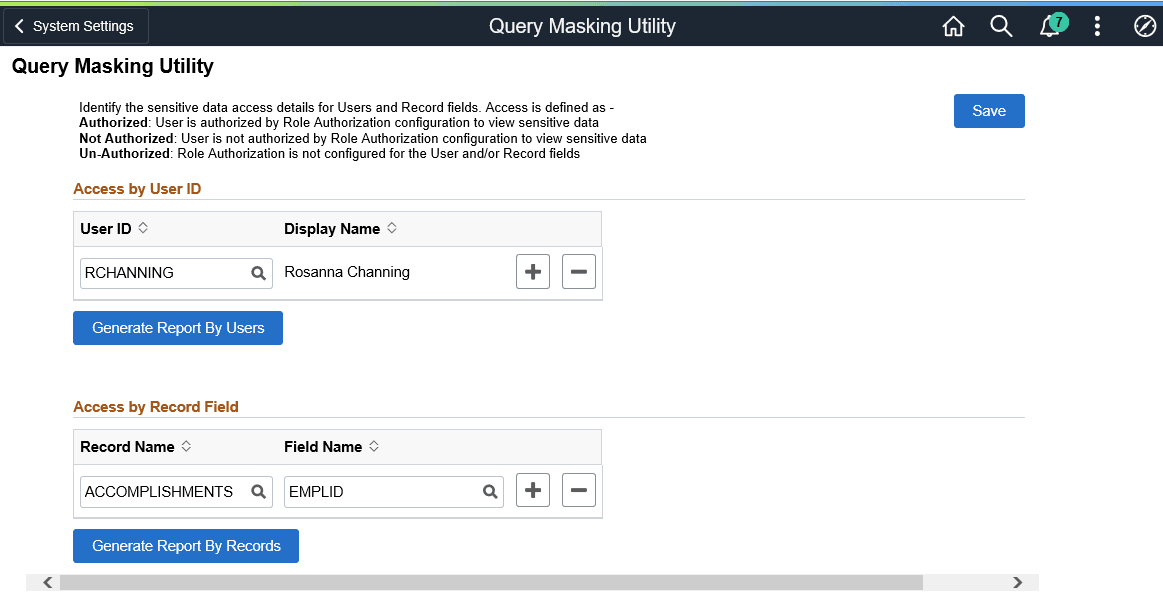Click Generate Report By Records
This screenshot has height=603, width=1163.
(x=185, y=546)
